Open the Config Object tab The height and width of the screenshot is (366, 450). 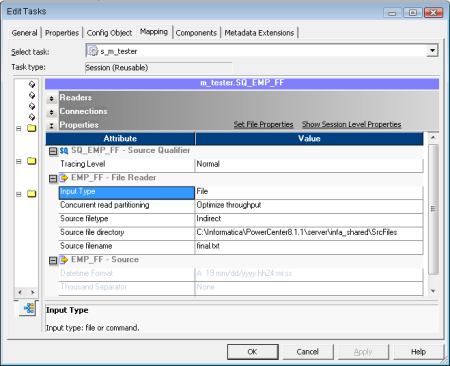tap(109, 33)
